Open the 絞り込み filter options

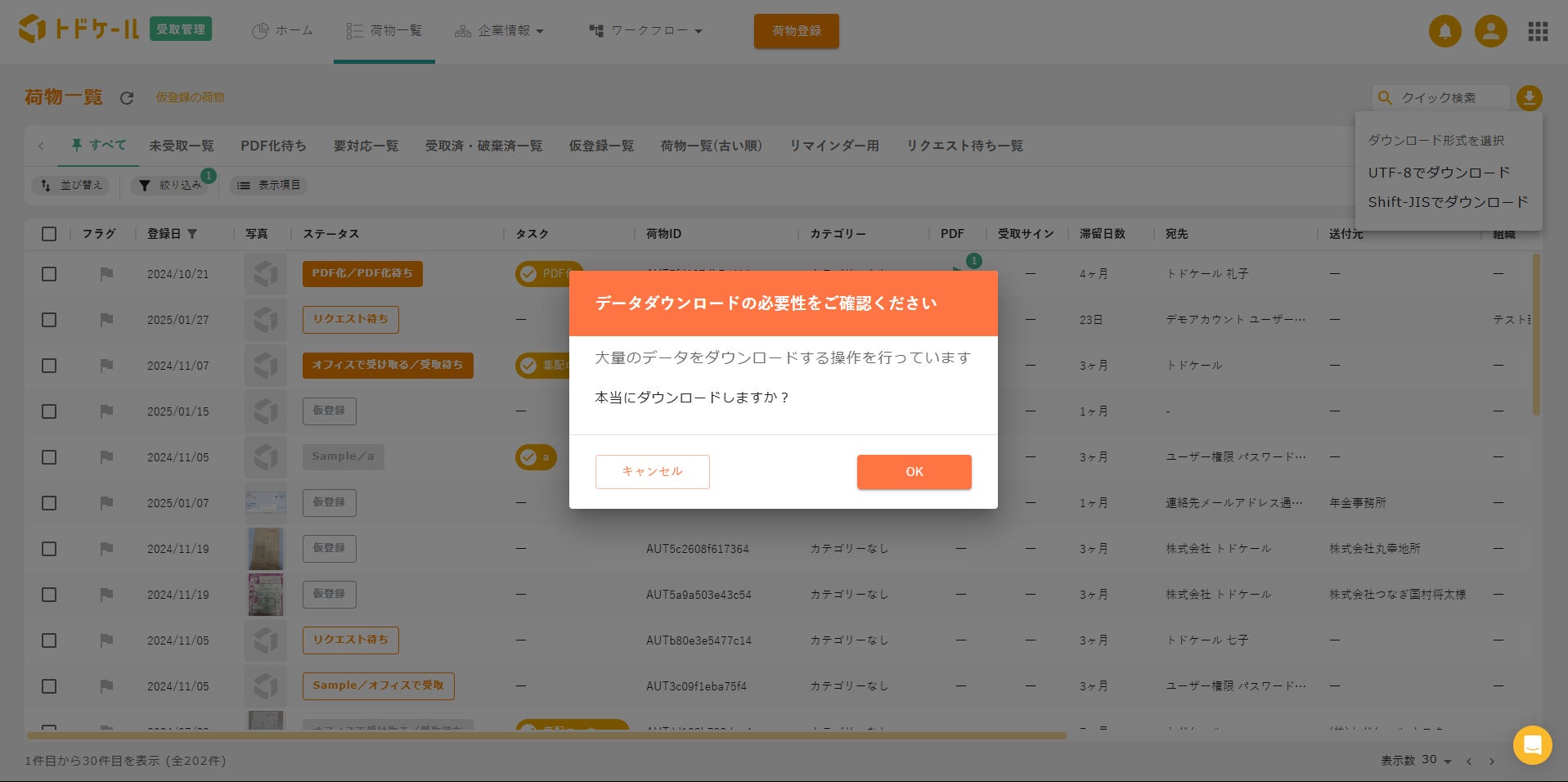pyautogui.click(x=170, y=186)
